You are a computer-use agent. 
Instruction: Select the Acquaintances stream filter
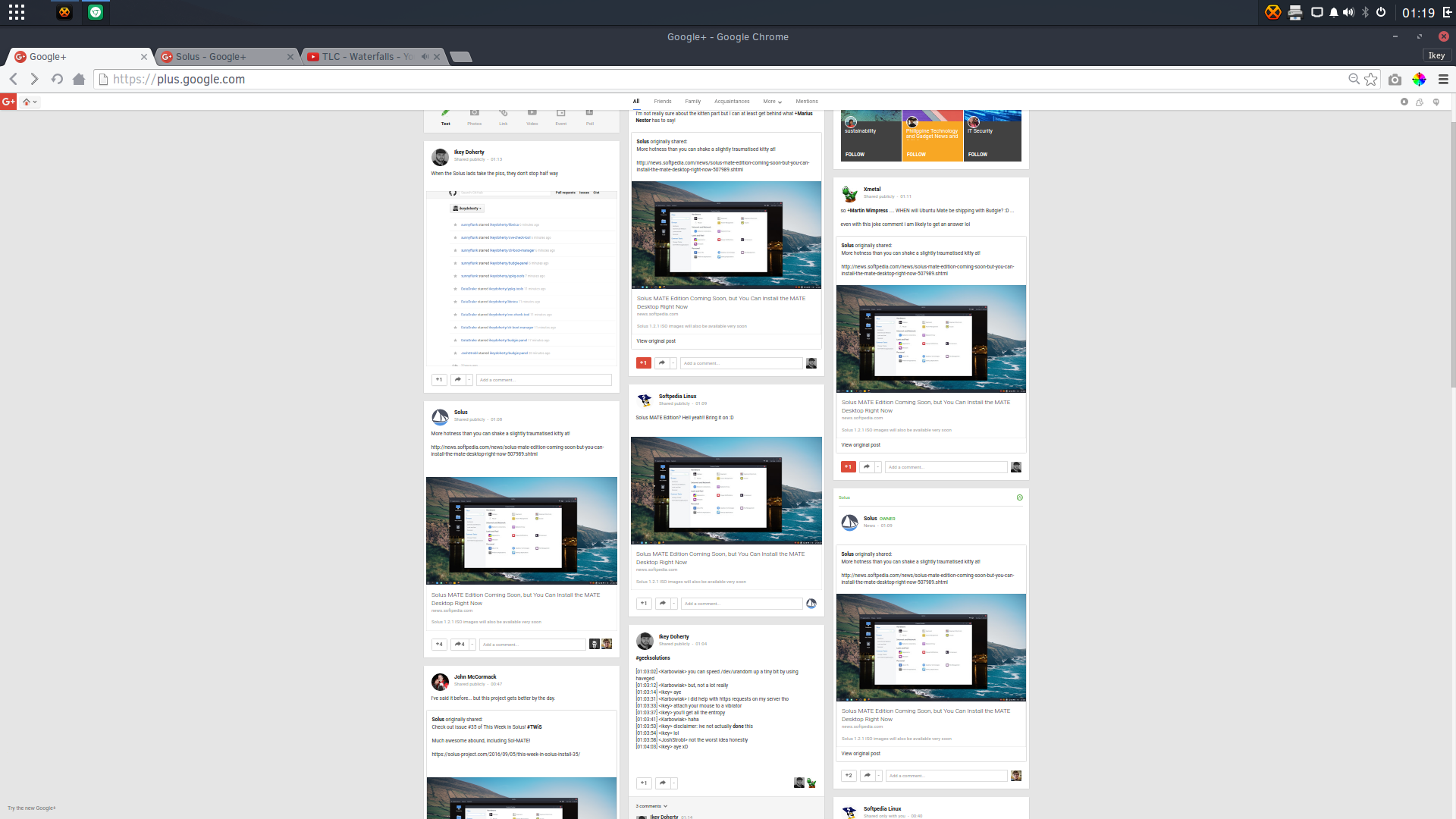tap(732, 102)
